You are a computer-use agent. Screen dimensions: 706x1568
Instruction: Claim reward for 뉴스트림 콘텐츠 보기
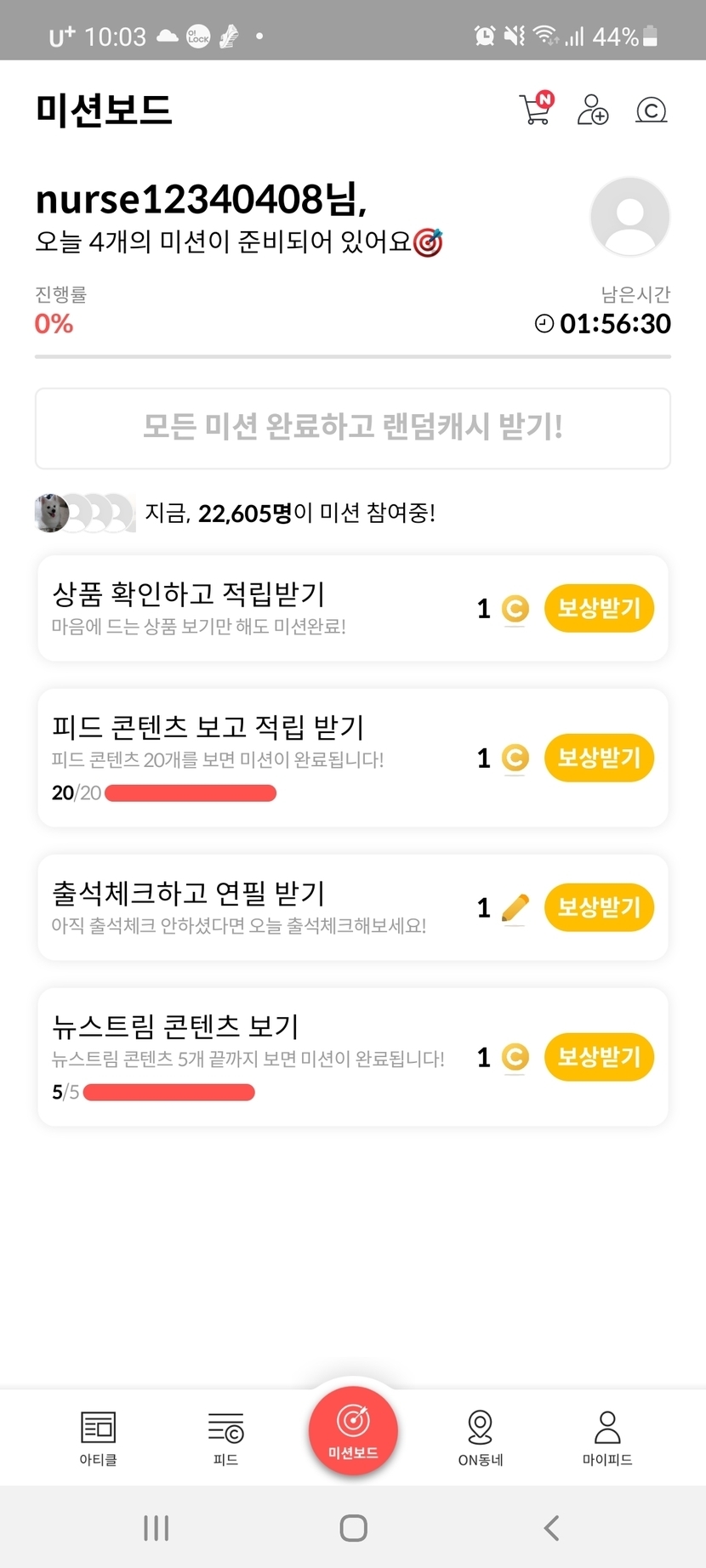tap(599, 1057)
